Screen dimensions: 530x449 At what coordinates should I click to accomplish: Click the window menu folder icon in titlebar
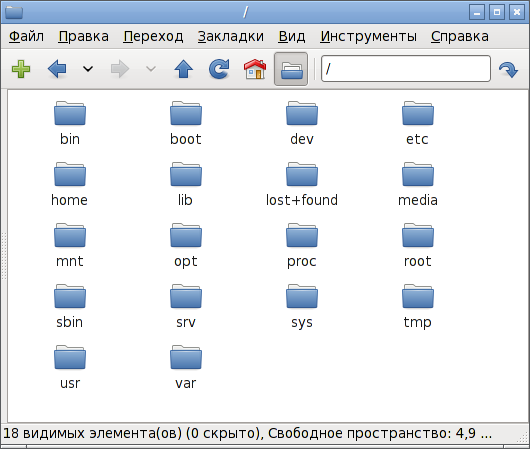(14, 12)
